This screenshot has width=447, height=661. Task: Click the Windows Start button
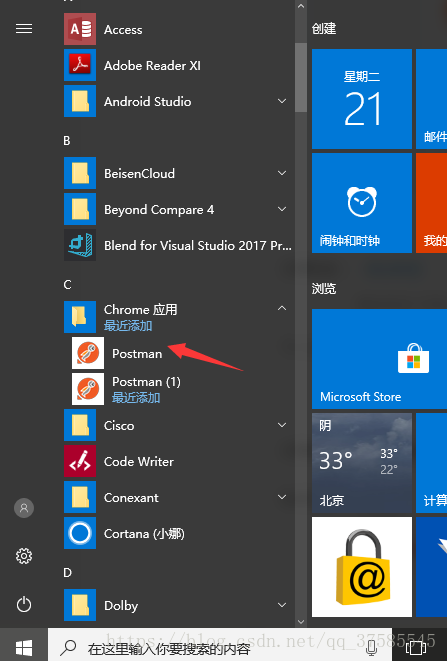[24, 647]
